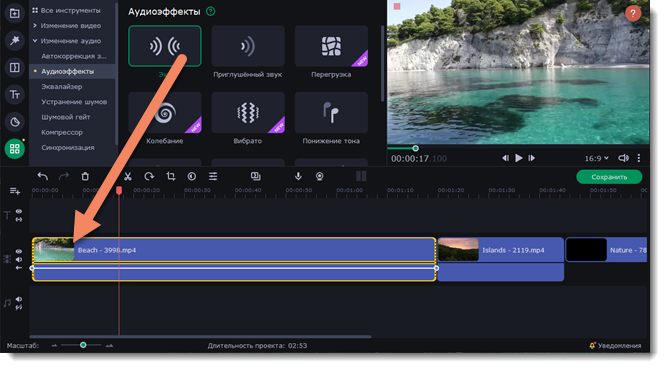665x368 pixels.
Task: Record video from webcam icon
Action: [319, 176]
